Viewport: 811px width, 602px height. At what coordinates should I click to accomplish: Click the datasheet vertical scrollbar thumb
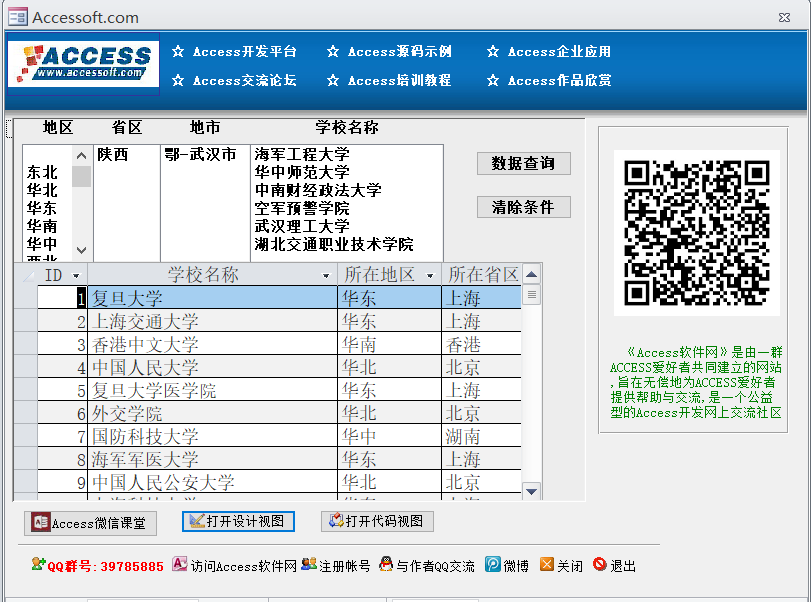pyautogui.click(x=532, y=295)
